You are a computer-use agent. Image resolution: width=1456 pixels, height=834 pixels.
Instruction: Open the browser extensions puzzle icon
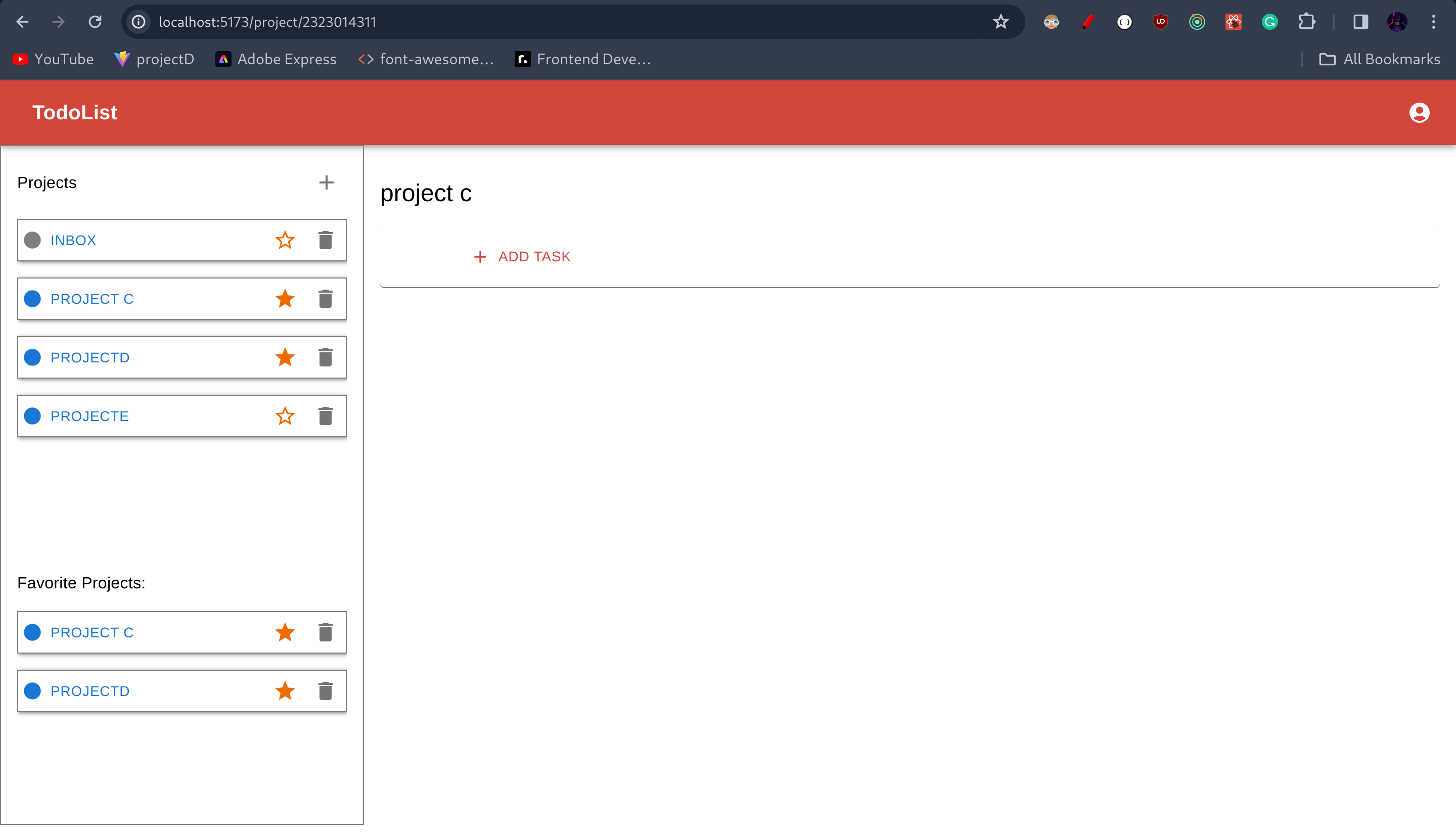(1306, 22)
